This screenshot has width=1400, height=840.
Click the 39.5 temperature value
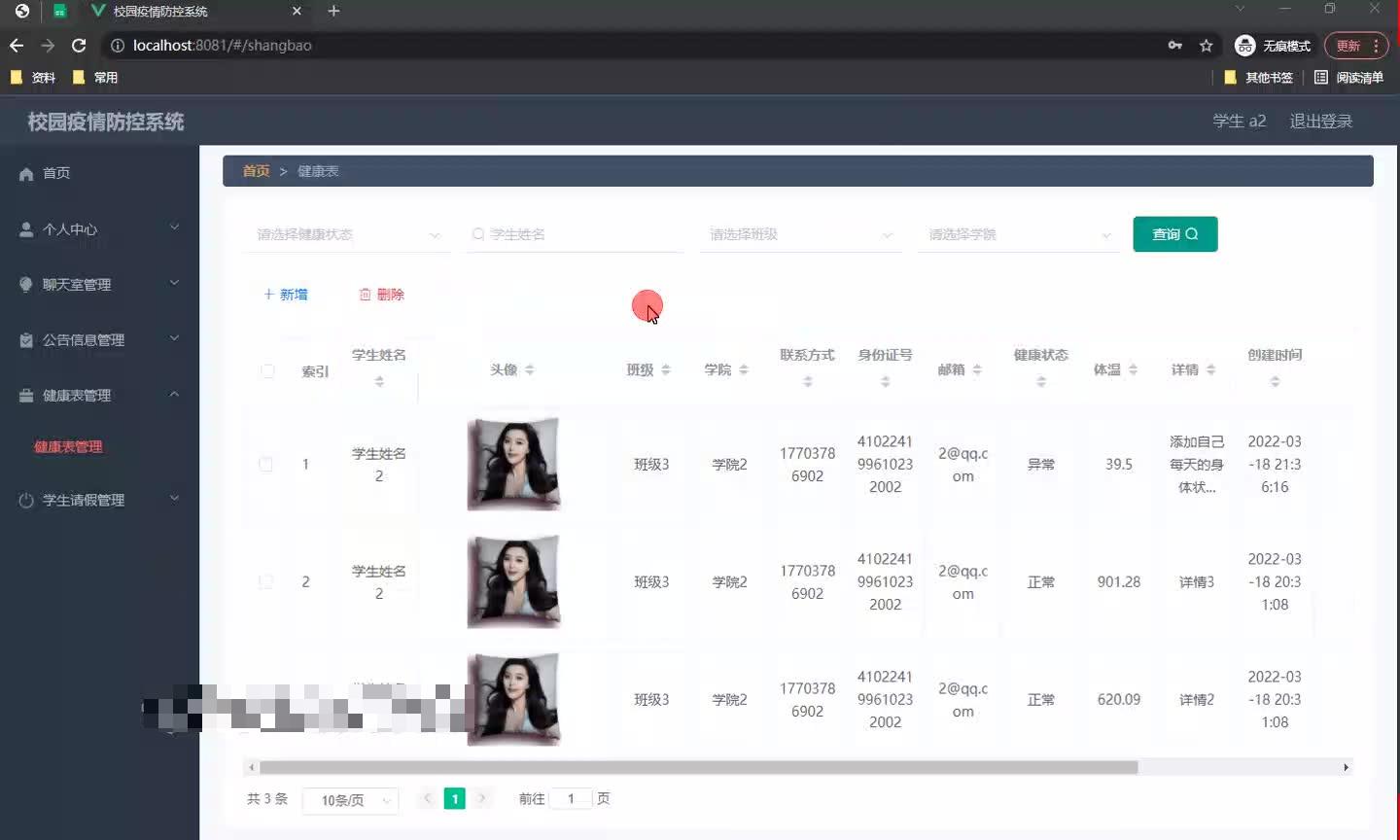tap(1119, 465)
